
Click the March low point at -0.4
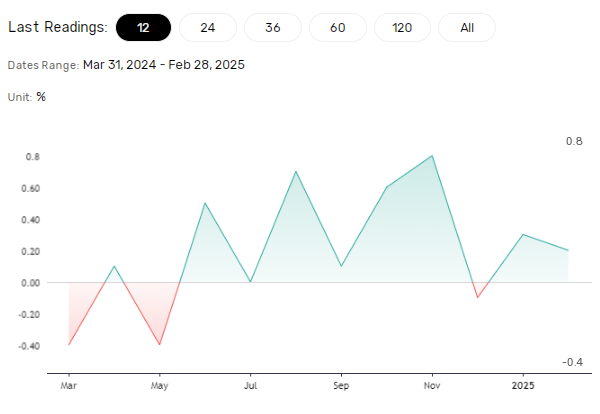pos(69,344)
